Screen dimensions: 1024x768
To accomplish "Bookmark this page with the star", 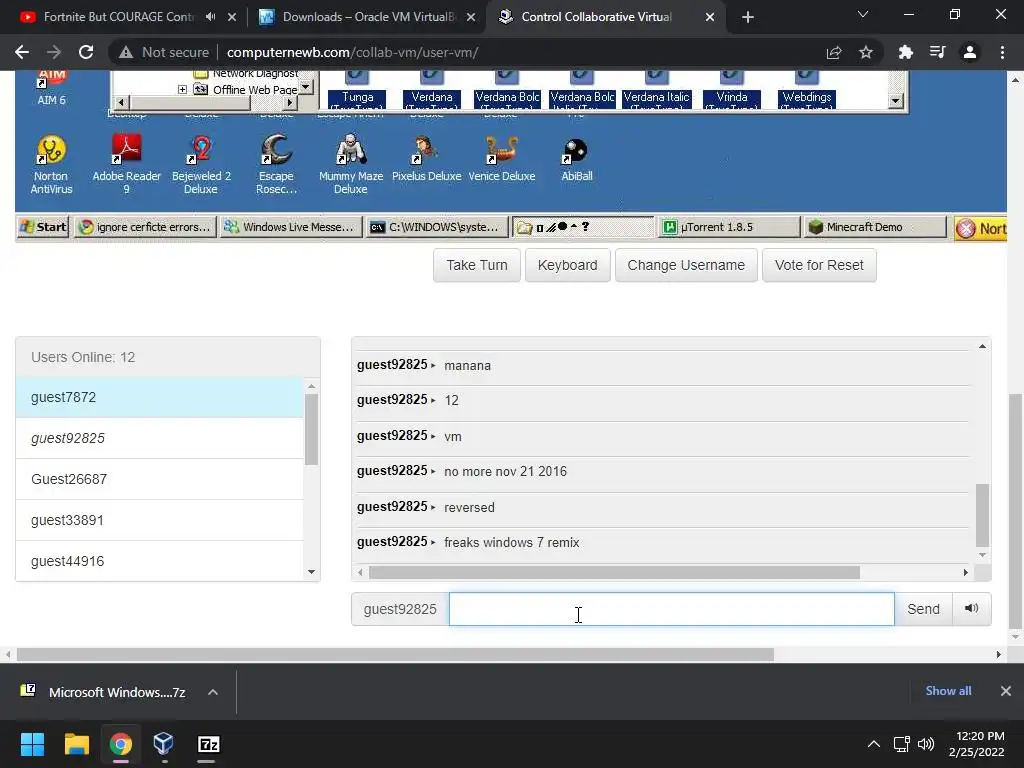I will [x=866, y=52].
